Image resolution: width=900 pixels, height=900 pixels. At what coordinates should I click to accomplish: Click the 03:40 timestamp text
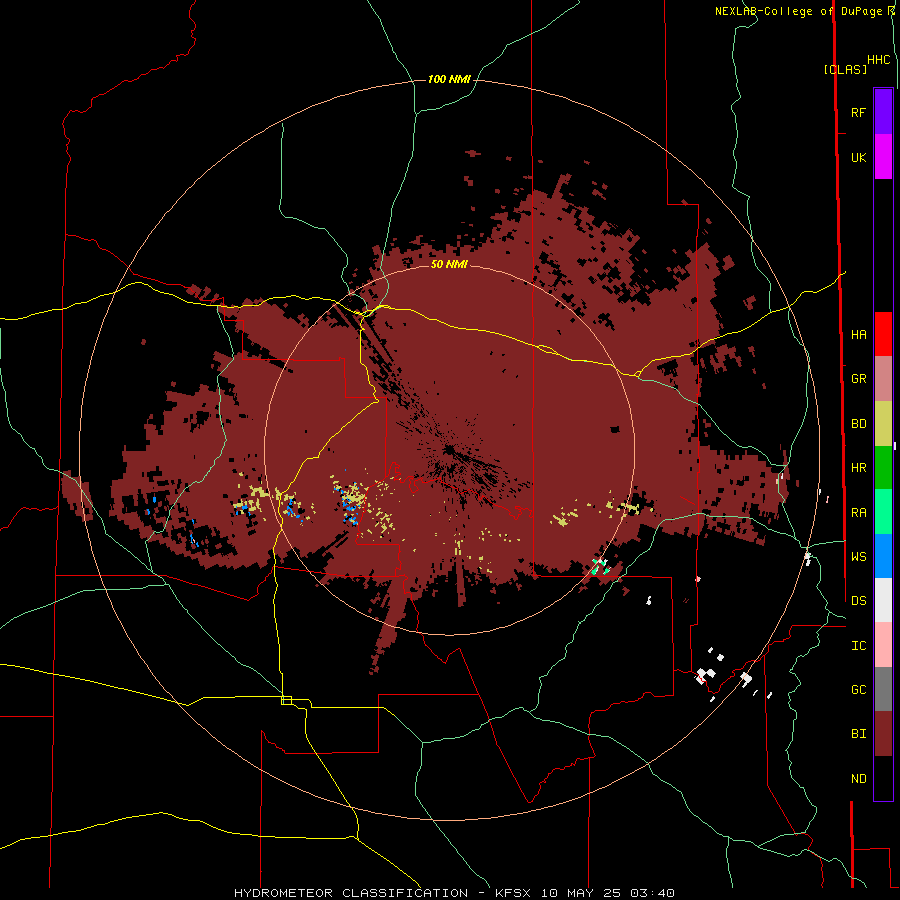652,893
